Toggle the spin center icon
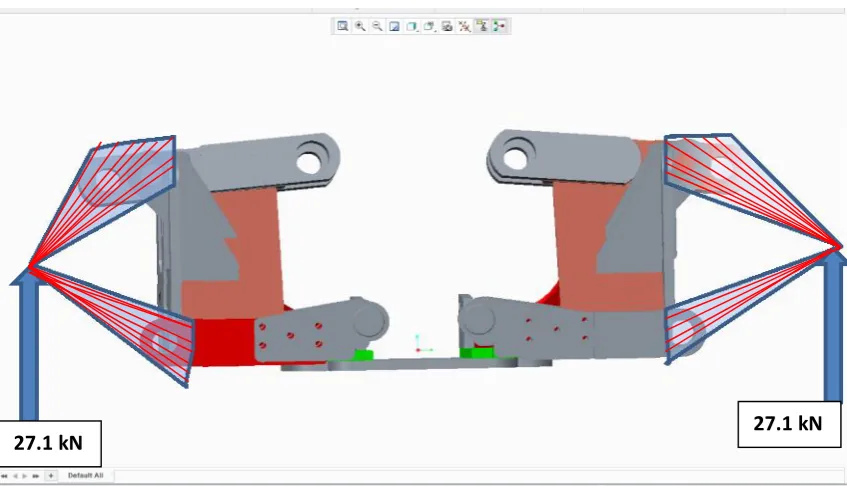 click(x=499, y=26)
